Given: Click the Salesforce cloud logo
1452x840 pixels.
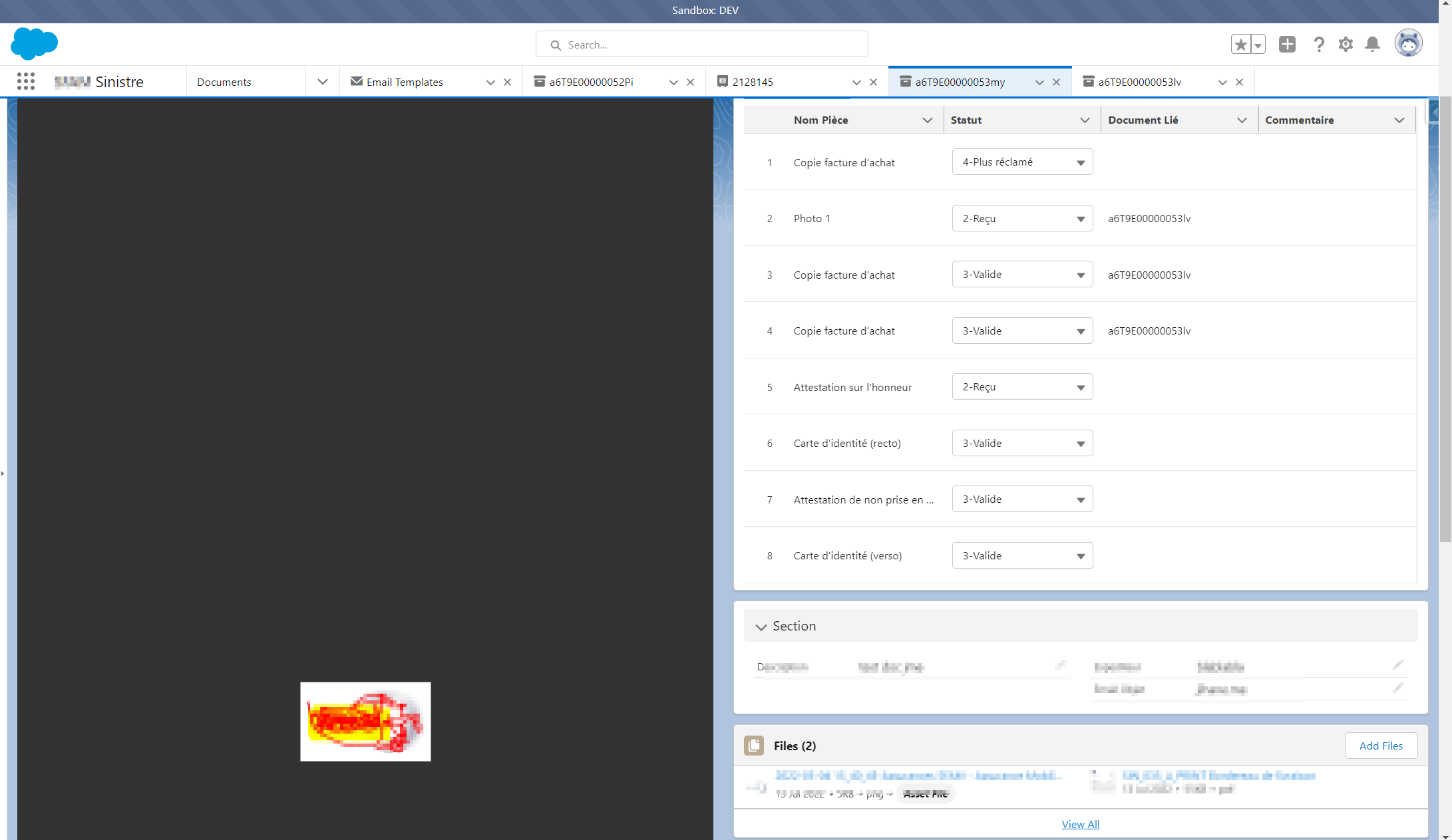Looking at the screenshot, I should [x=34, y=44].
